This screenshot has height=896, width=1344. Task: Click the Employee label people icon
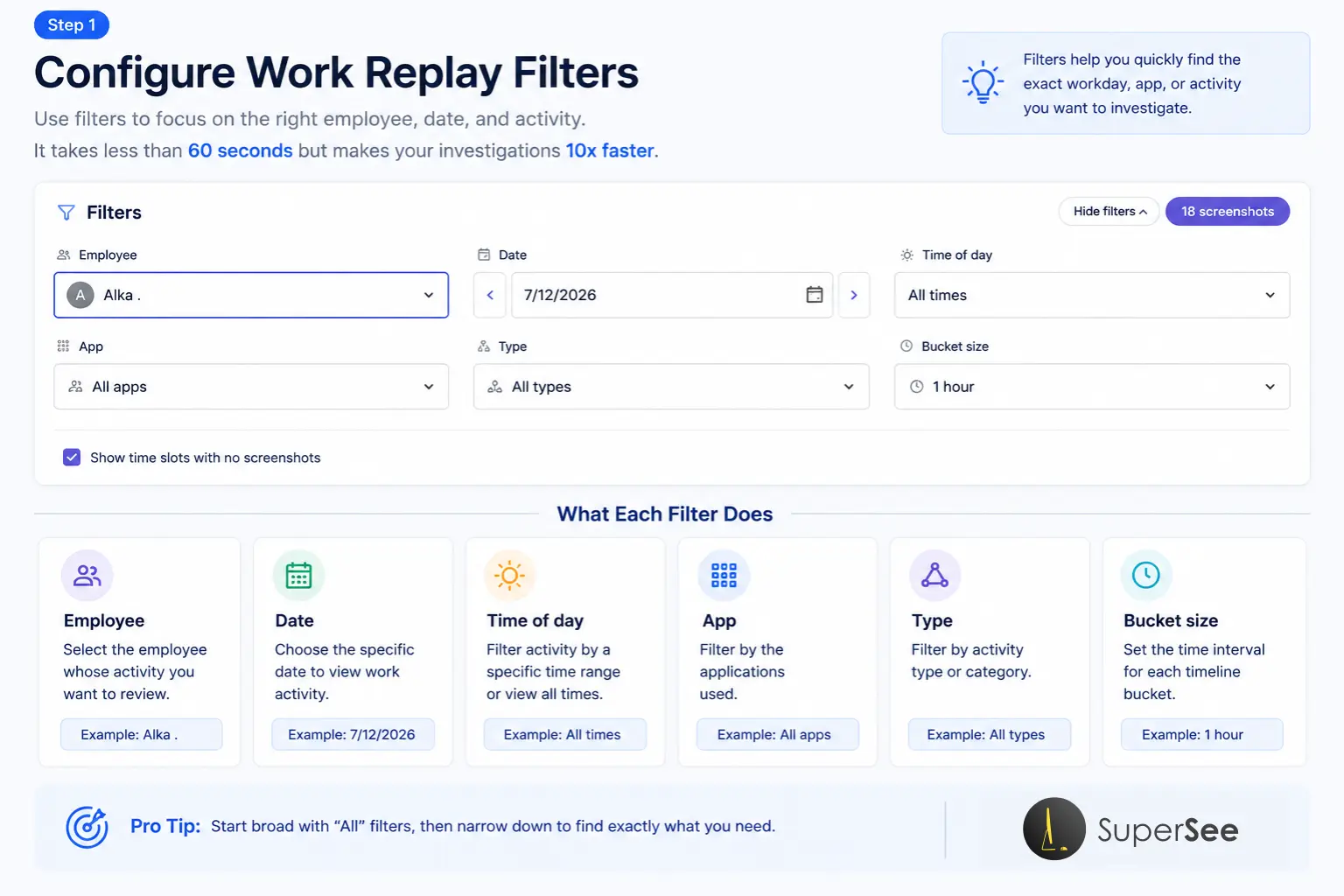pyautogui.click(x=63, y=255)
